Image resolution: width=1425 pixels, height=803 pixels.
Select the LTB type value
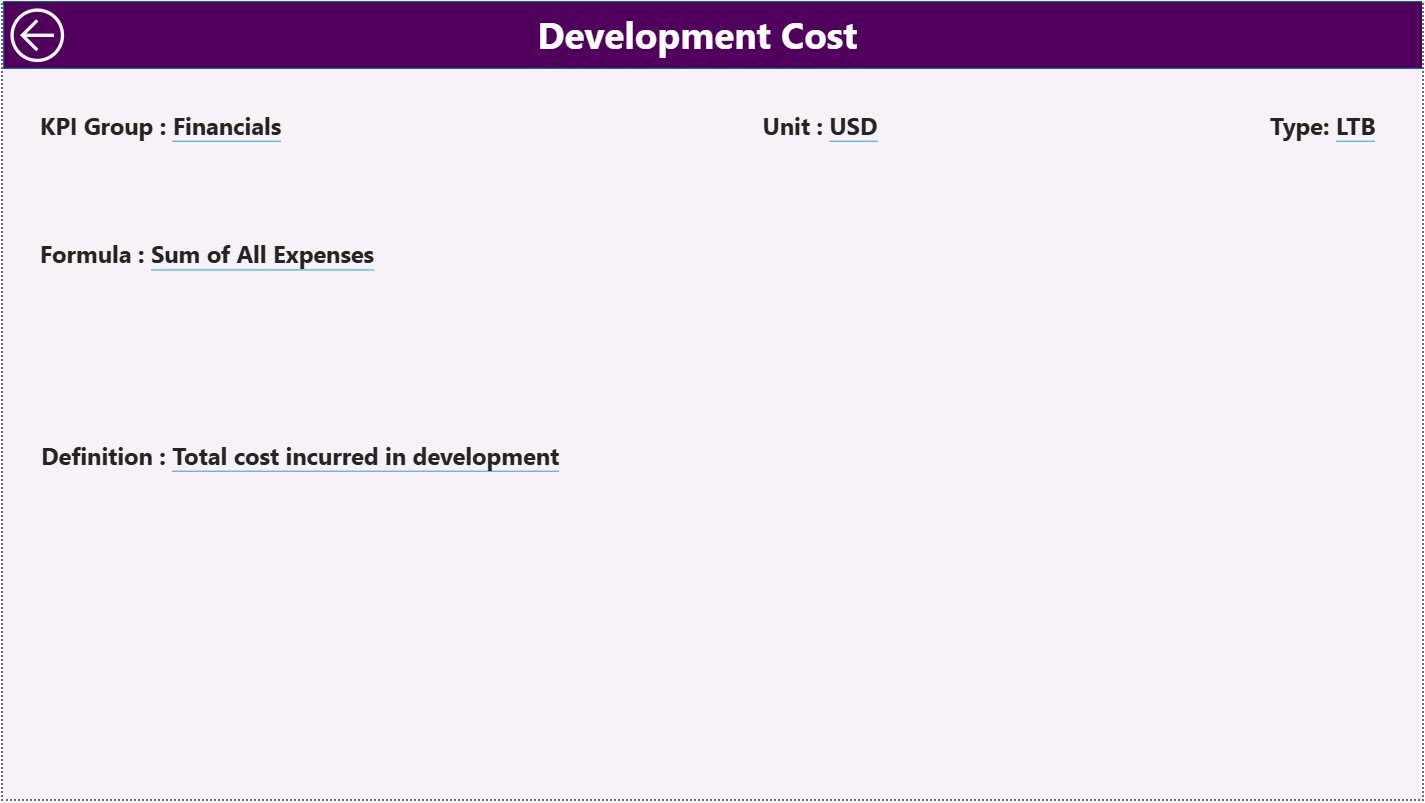click(1356, 127)
